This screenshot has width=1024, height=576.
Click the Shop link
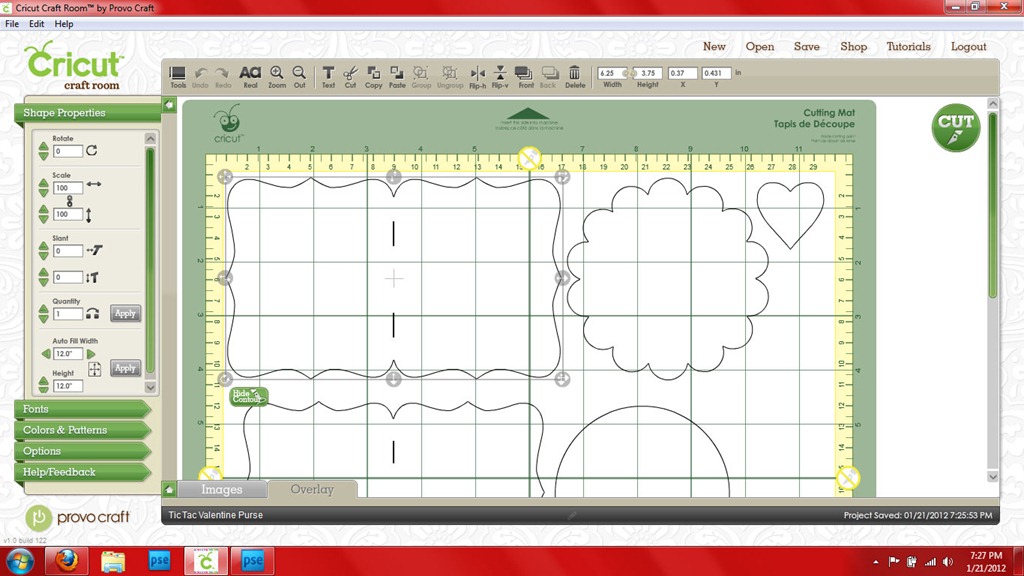[x=854, y=46]
